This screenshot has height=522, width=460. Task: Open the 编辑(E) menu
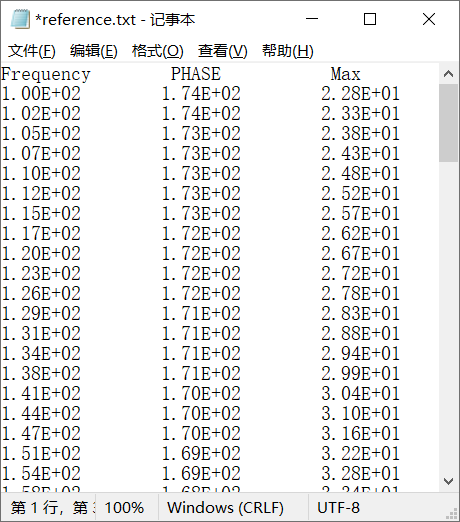(x=94, y=51)
